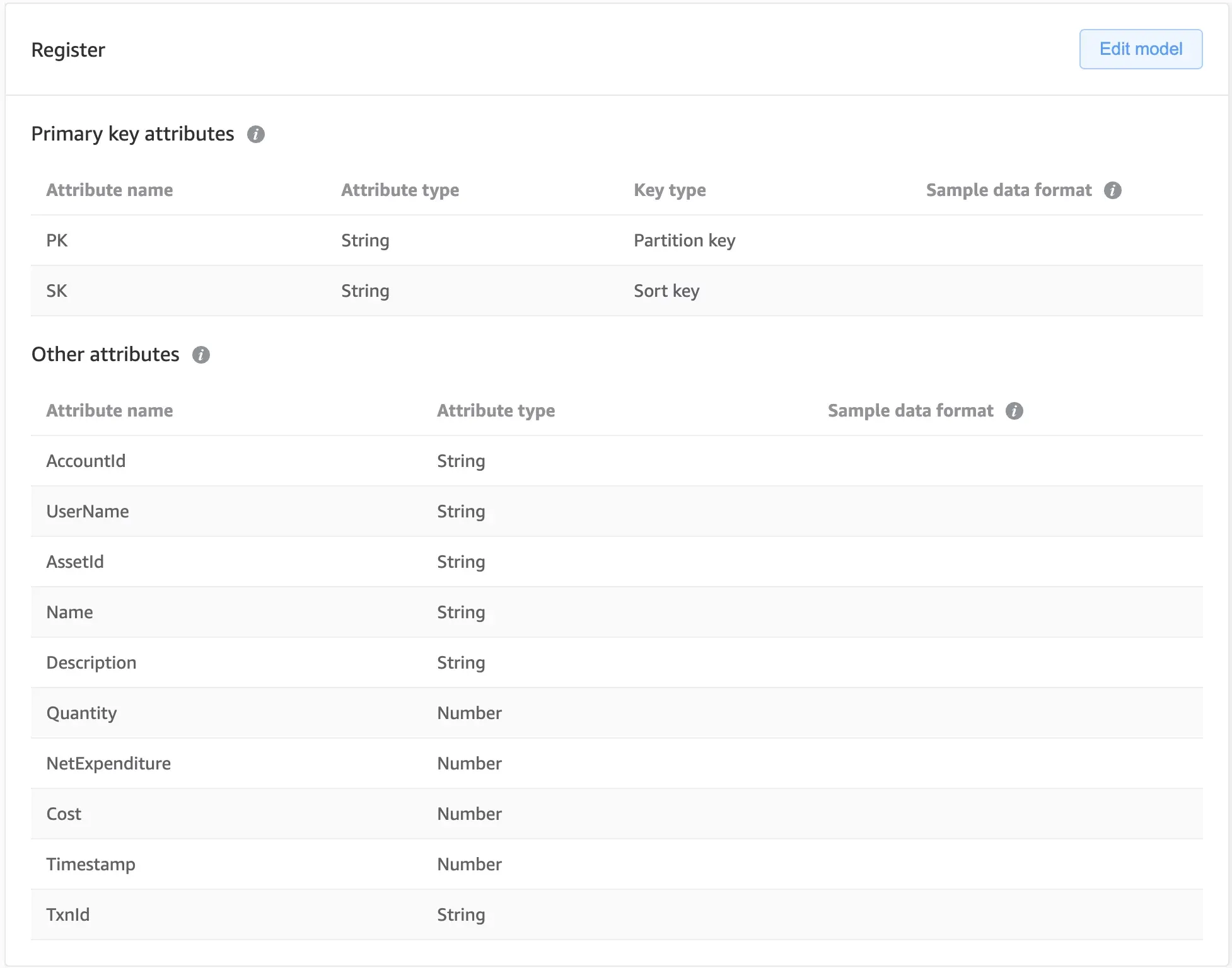Viewport: 1232px width, 968px height.
Task: Click the Edit model button
Action: pos(1140,49)
